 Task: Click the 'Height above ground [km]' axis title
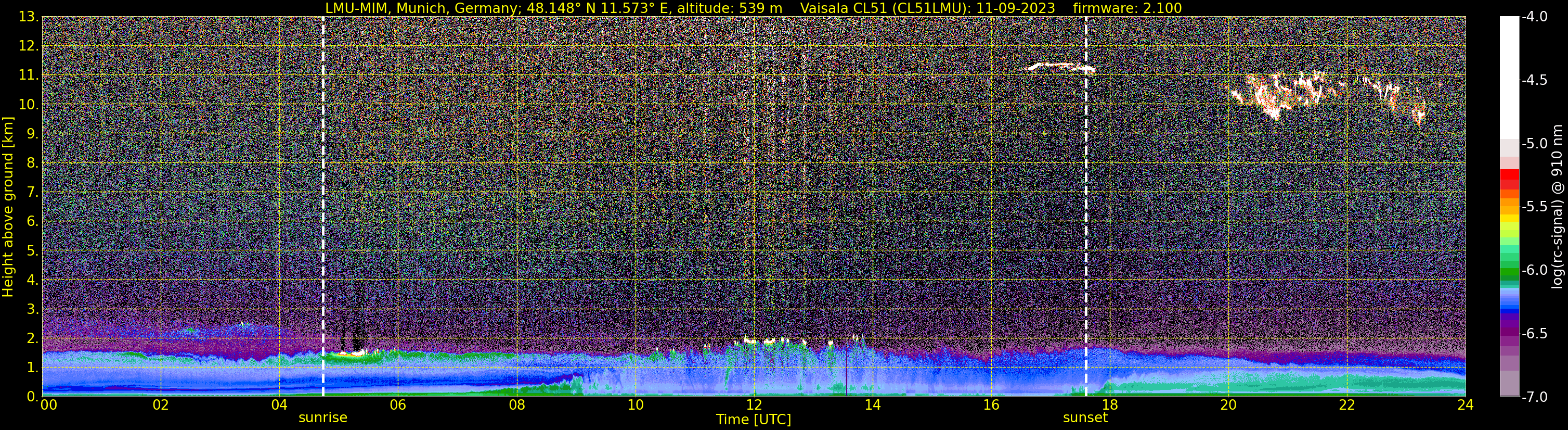pyautogui.click(x=8, y=207)
